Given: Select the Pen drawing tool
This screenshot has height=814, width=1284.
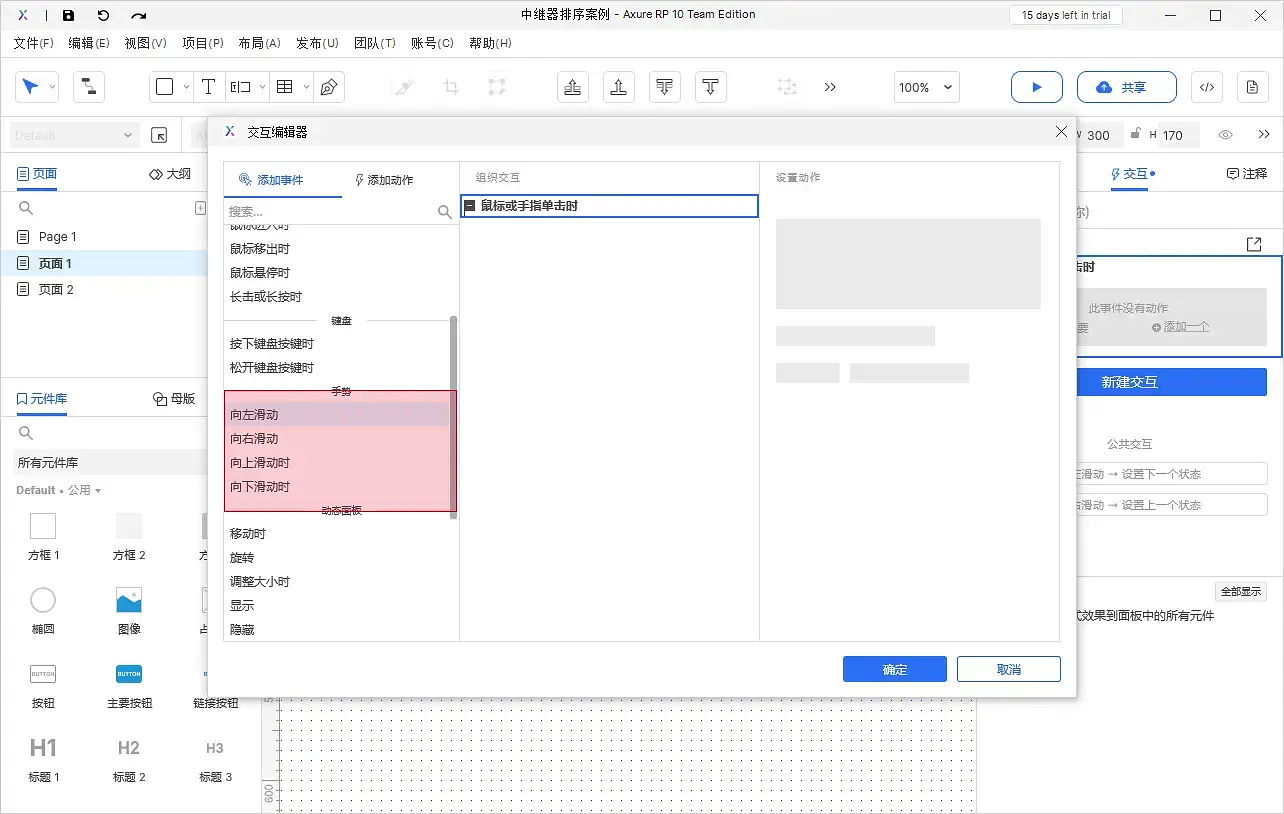Looking at the screenshot, I should [x=329, y=87].
